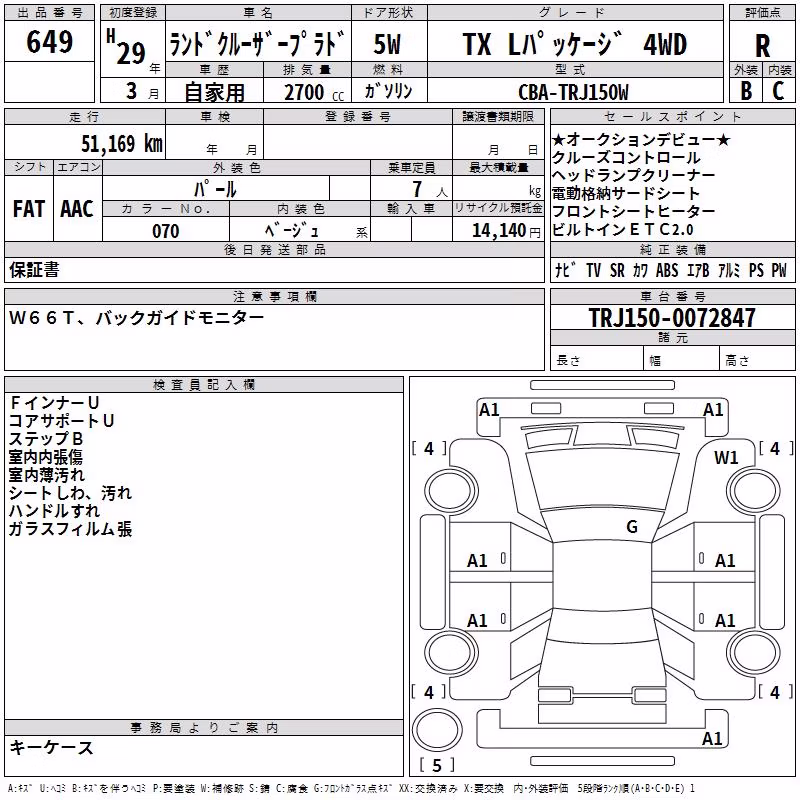Select the 純正装備 header
Image resolution: width=800 pixels, height=800 pixels.
673,249
